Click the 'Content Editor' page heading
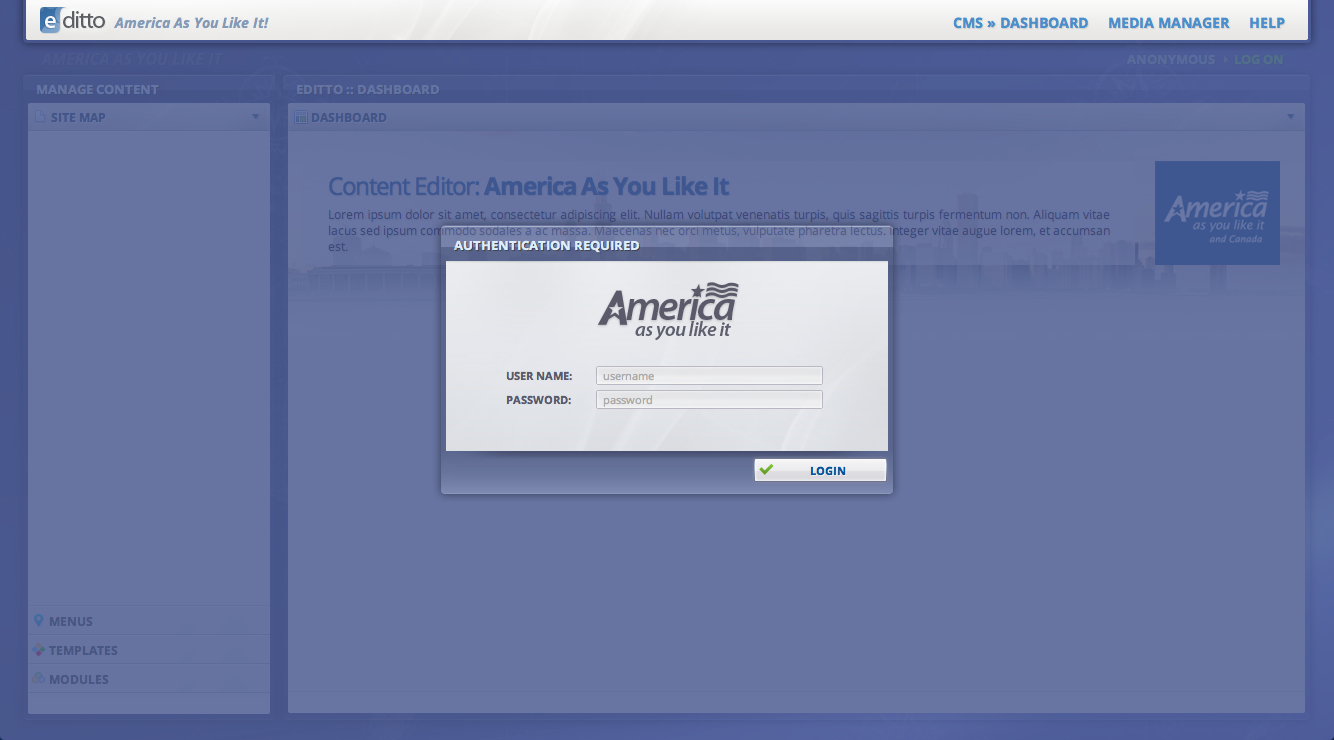Screen dimensions: 1334x740 528,186
